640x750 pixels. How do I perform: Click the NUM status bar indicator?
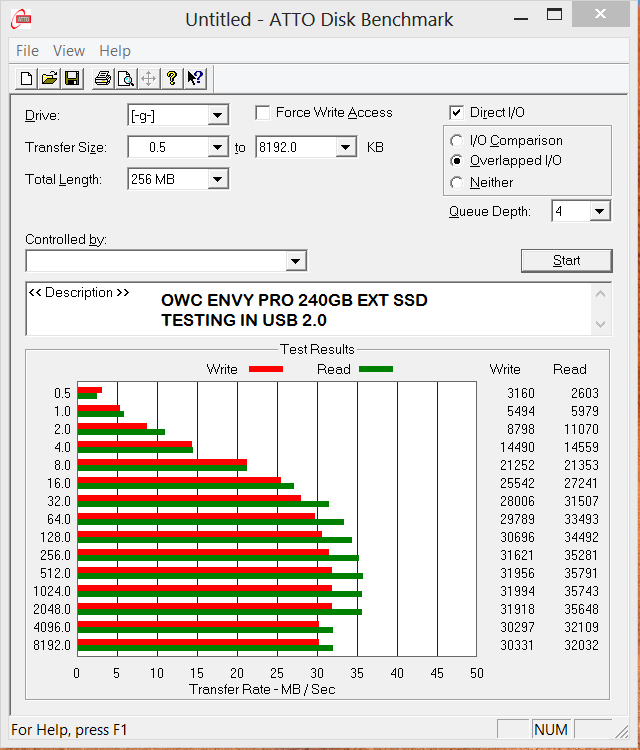(551, 730)
